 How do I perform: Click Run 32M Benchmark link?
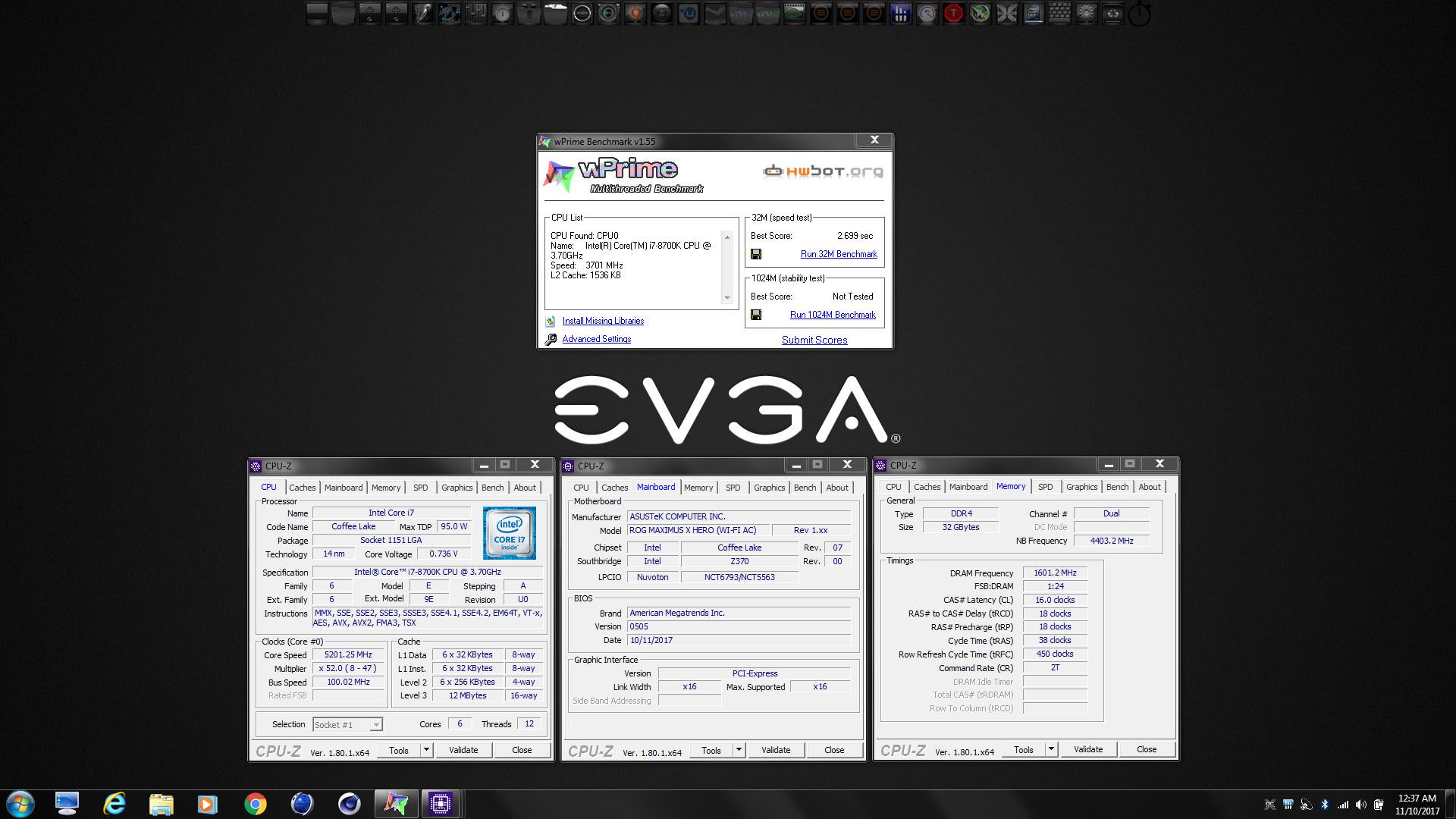coord(839,254)
